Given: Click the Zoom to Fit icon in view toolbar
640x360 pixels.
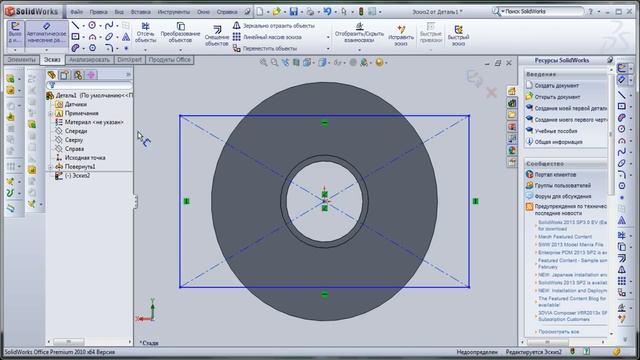Looking at the screenshot, I should [x=264, y=62].
